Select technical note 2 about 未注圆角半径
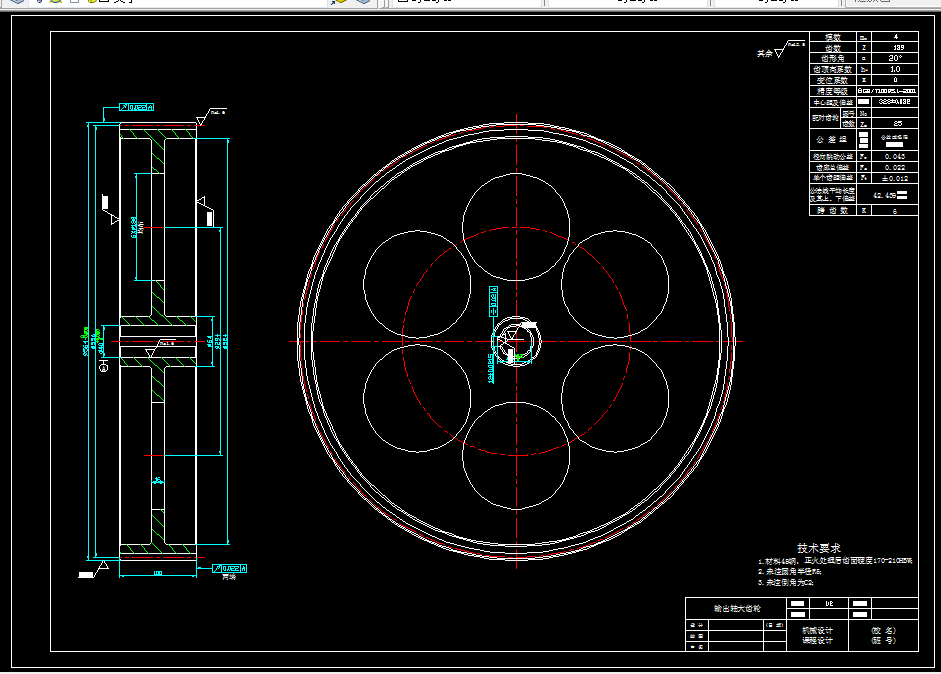Image resolution: width=941 pixels, height=674 pixels. coord(789,571)
